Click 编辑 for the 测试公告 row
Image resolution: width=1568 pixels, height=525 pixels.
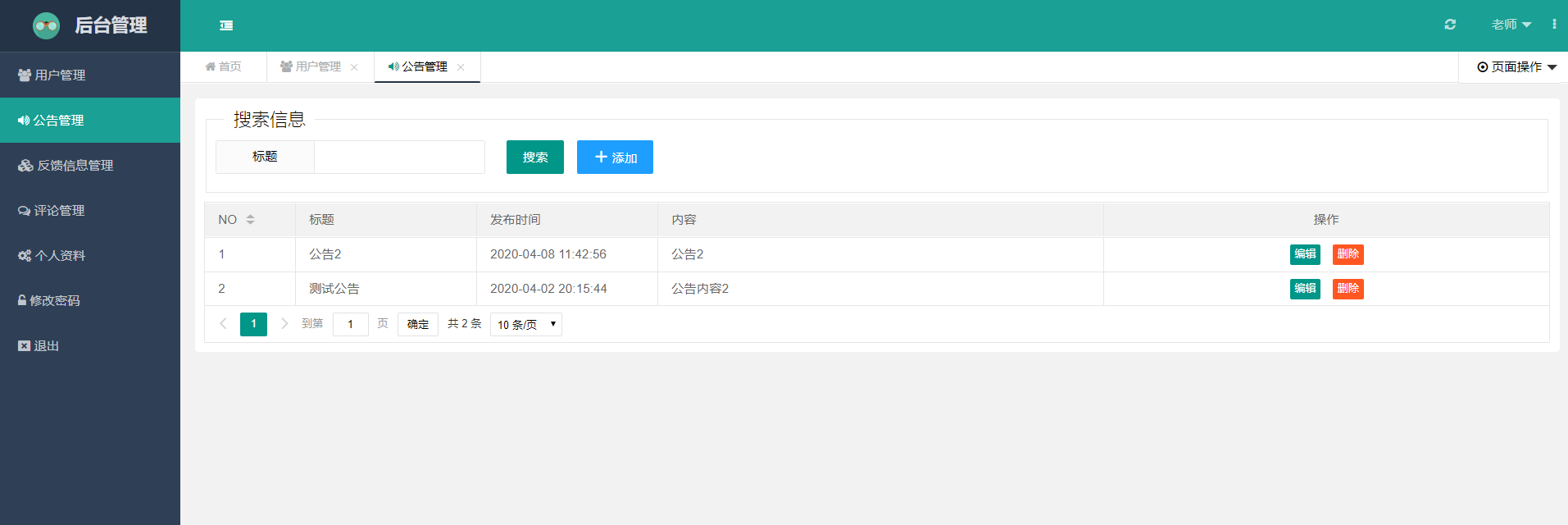pyautogui.click(x=1305, y=289)
